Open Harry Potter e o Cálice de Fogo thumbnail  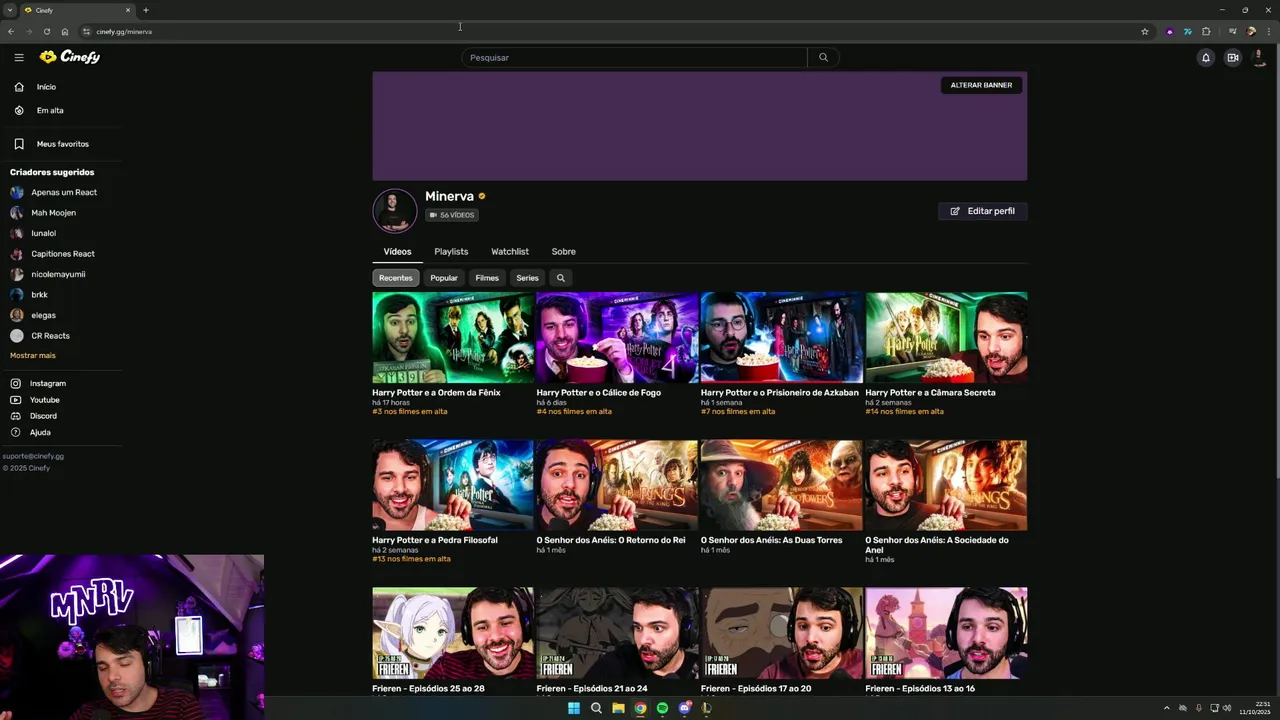pyautogui.click(x=617, y=337)
